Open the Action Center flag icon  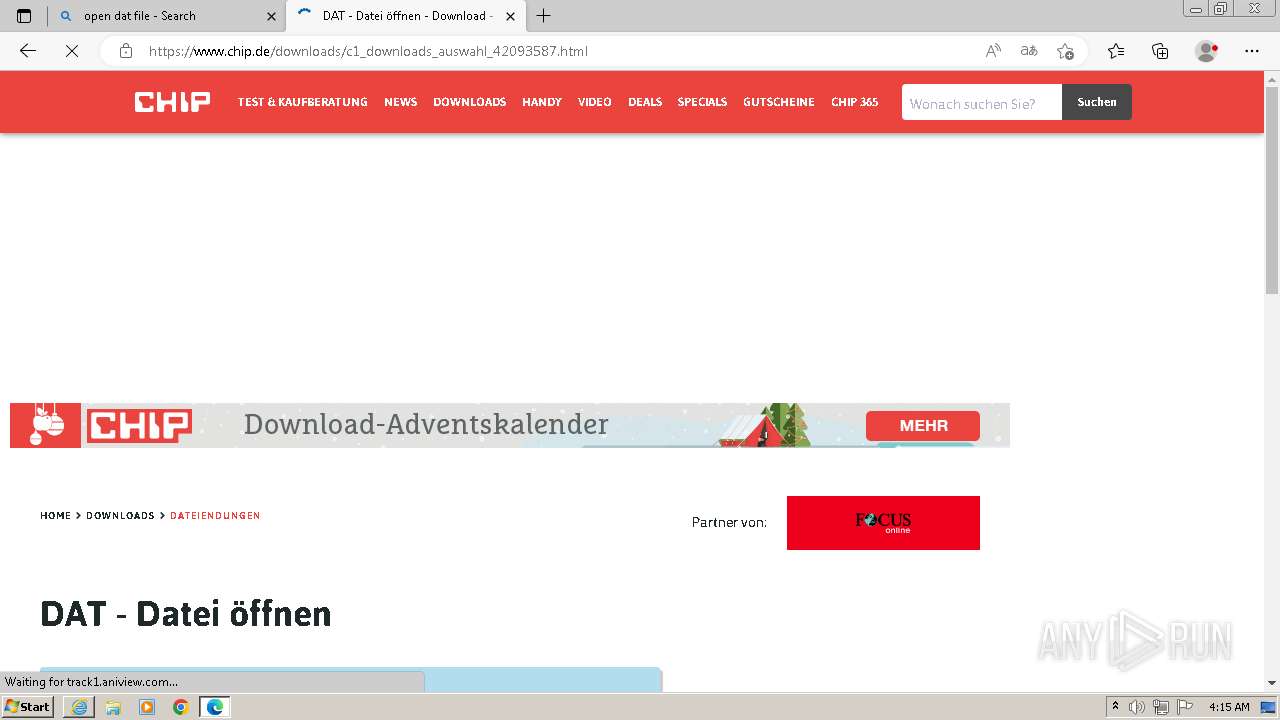point(1184,707)
